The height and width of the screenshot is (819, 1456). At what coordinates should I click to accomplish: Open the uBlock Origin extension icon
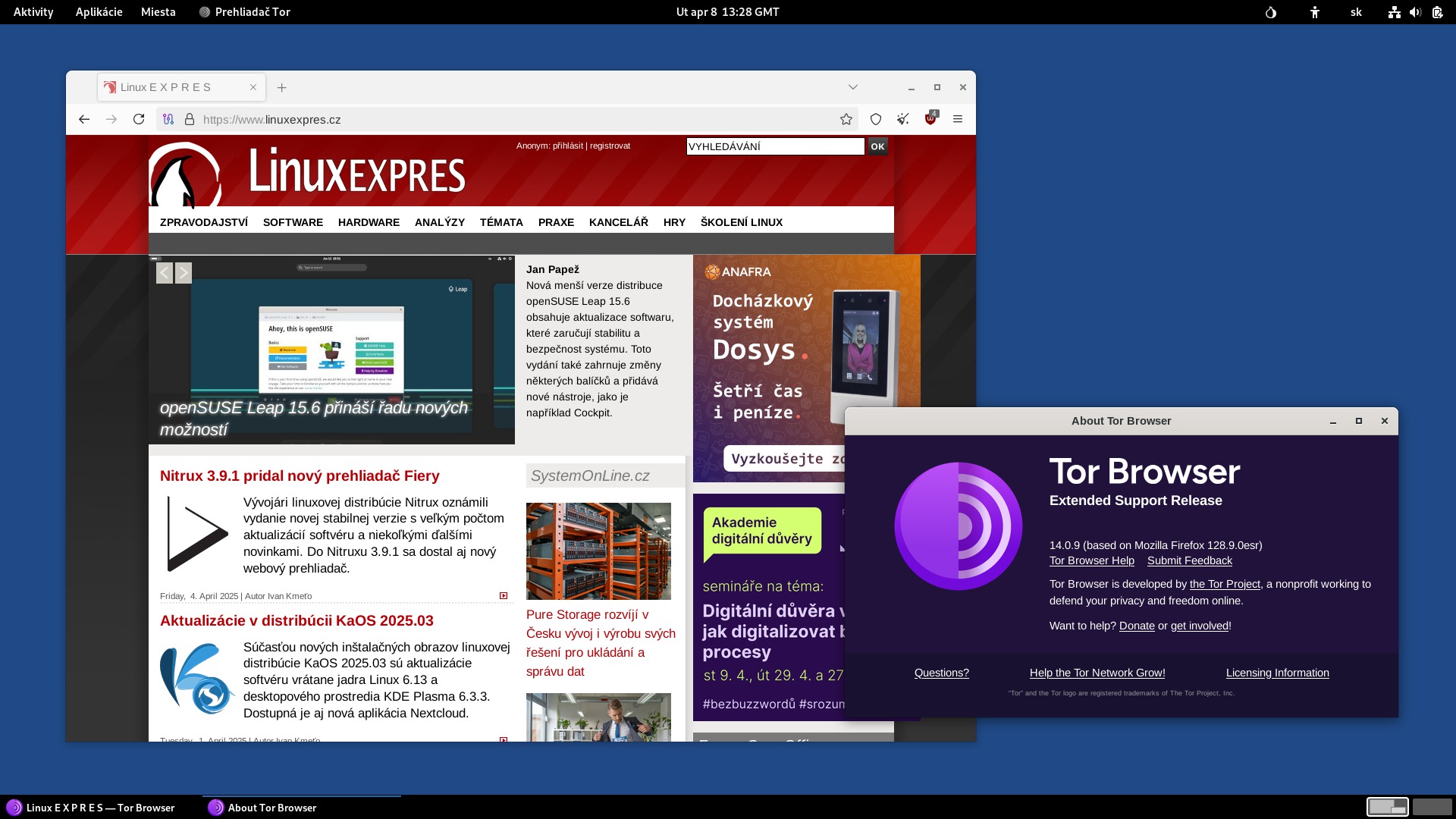(x=930, y=119)
